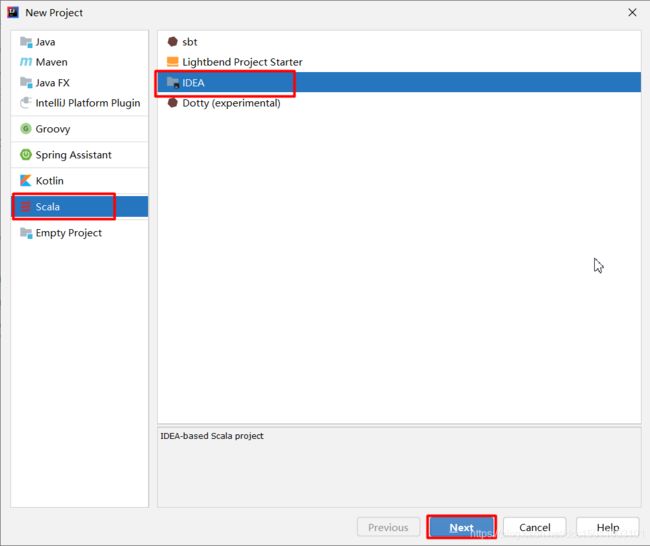650x546 pixels.
Task: Click the IDEA folder icon
Action: (172, 83)
